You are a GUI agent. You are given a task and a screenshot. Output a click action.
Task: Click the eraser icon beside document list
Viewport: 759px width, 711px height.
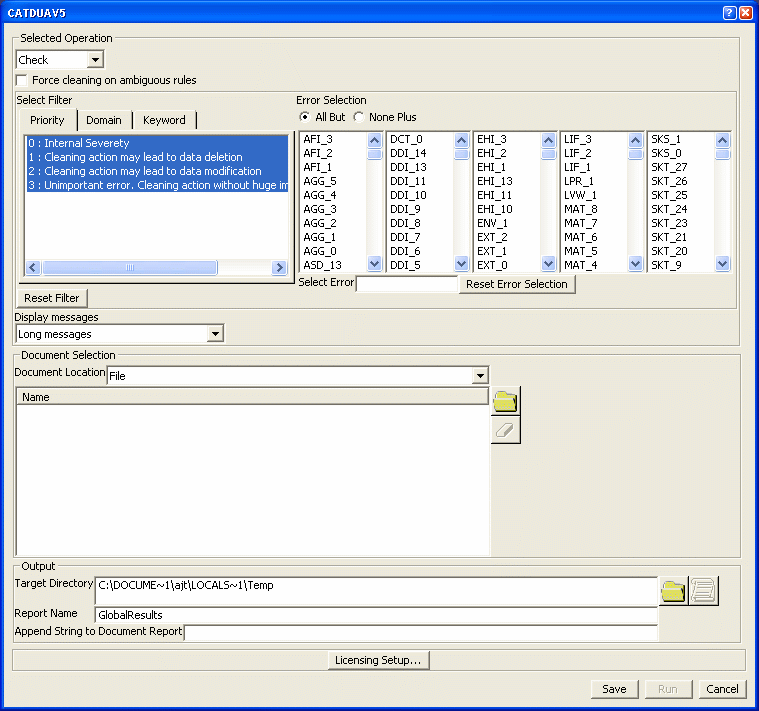(505, 430)
